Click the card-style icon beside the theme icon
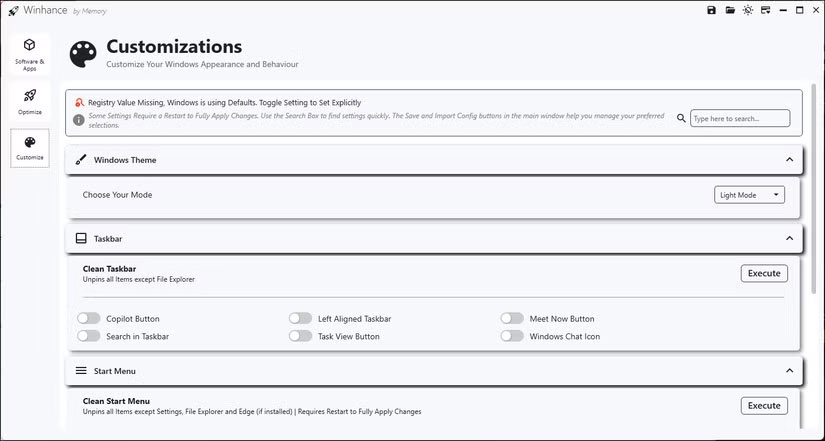The height and width of the screenshot is (441, 825). tap(765, 10)
